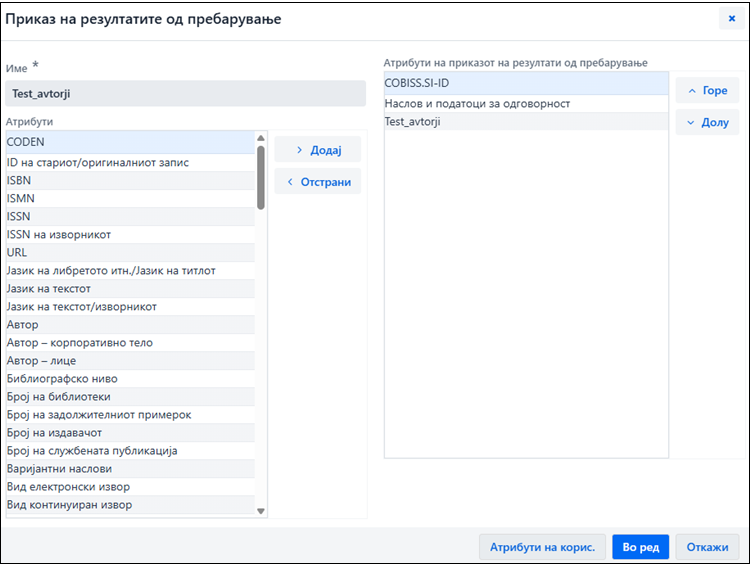The image size is (750, 564).
Task: Select Библиографско ниво attribute
Action: pyautogui.click(x=131, y=379)
